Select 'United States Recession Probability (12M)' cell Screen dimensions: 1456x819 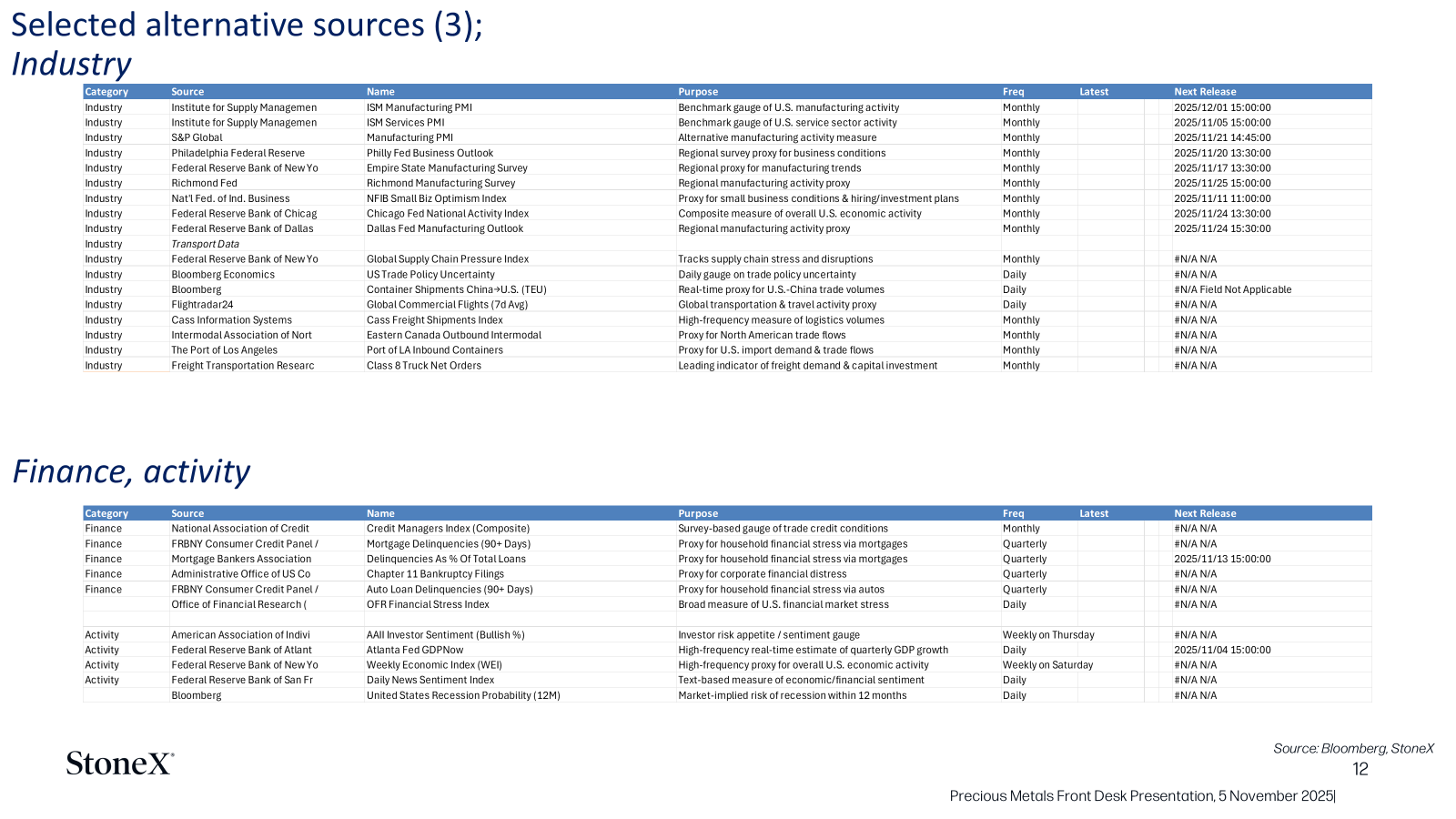(463, 695)
